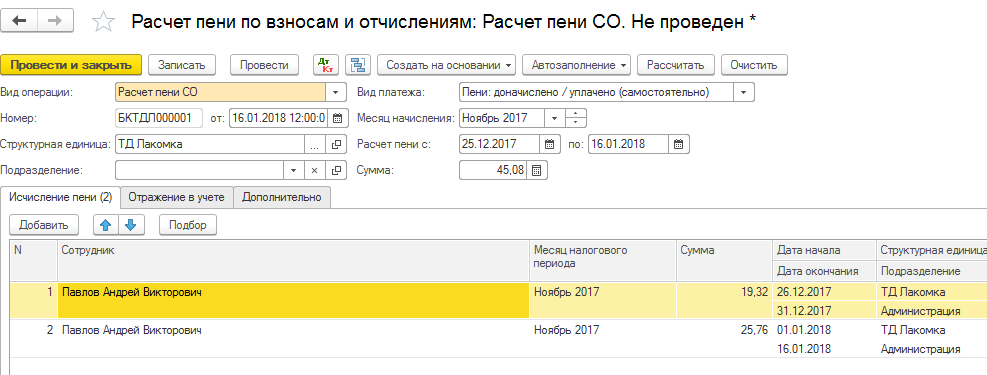Click the Номер field БКТДЛ000001
The width and height of the screenshot is (987, 375).
(x=159, y=118)
